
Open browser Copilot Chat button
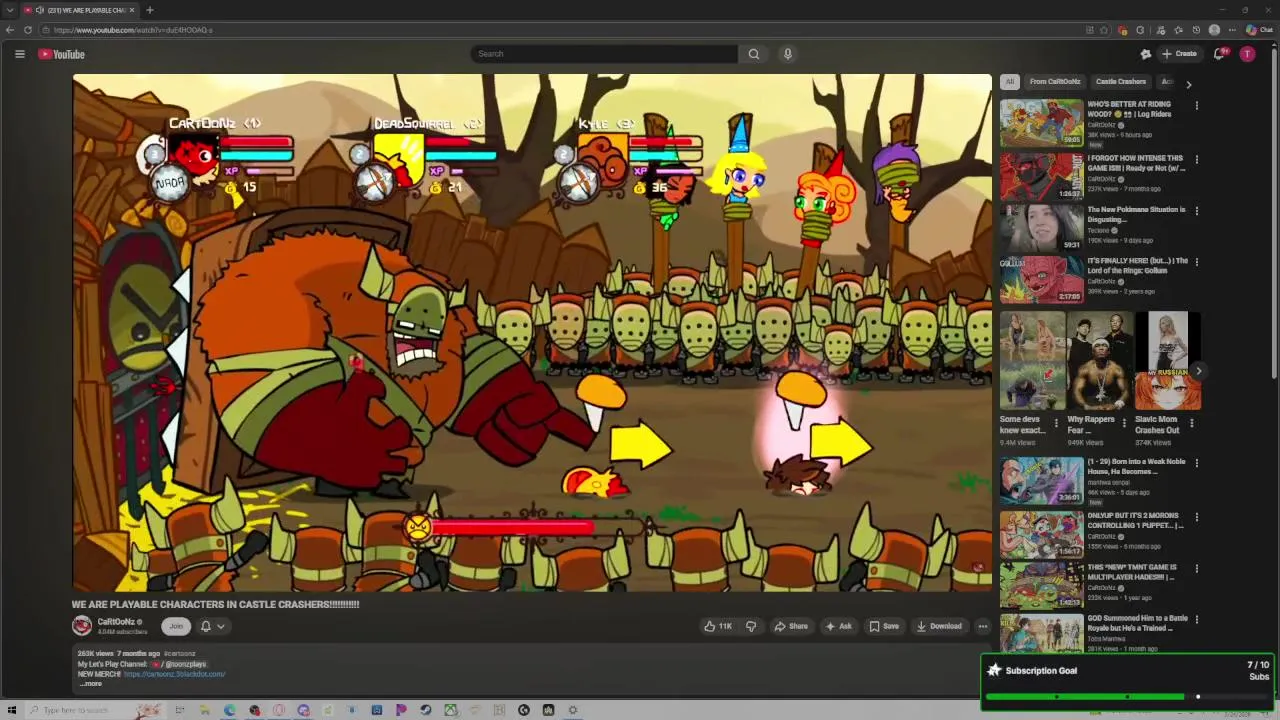1259,30
